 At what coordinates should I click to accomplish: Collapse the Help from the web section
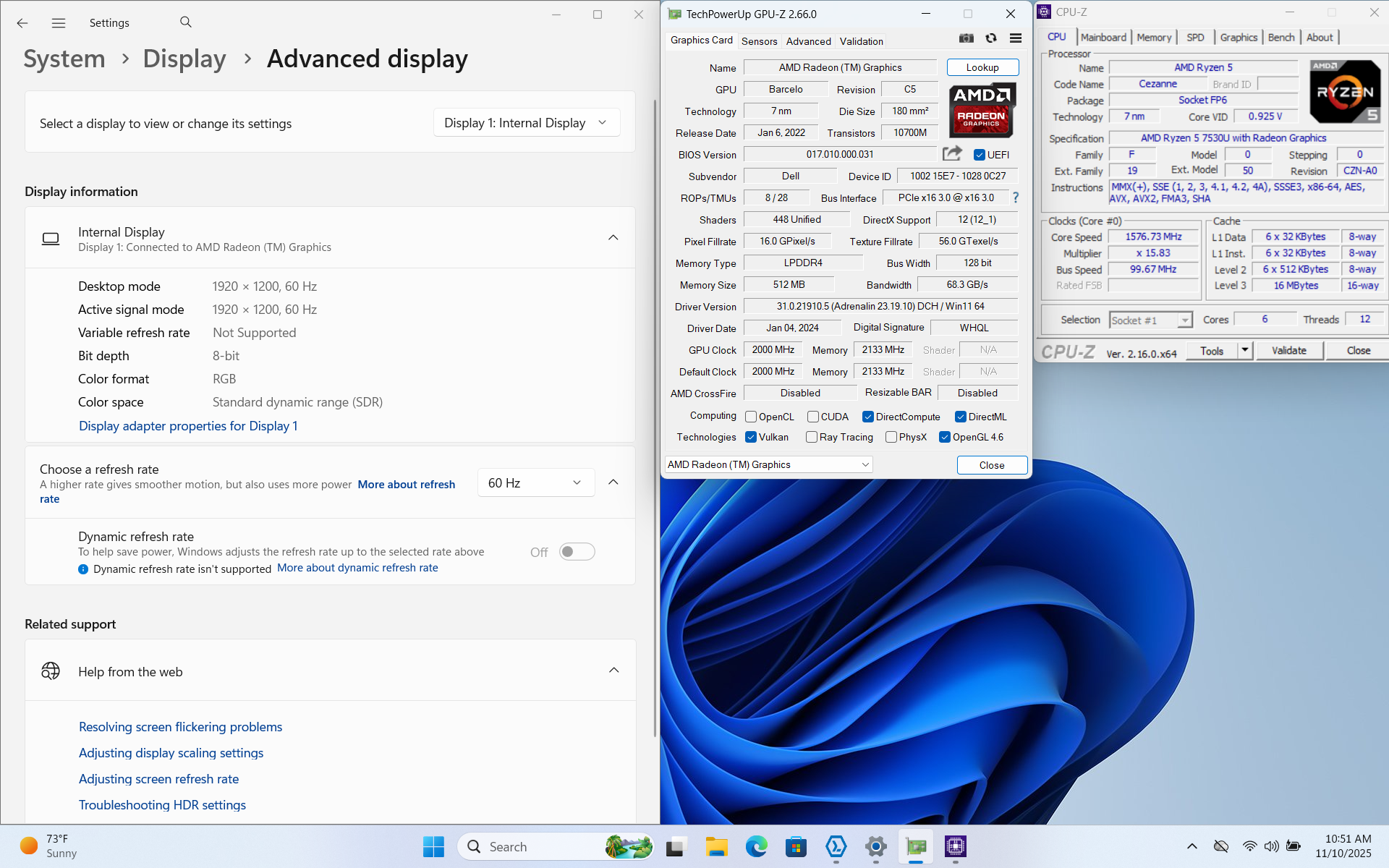[x=613, y=671]
